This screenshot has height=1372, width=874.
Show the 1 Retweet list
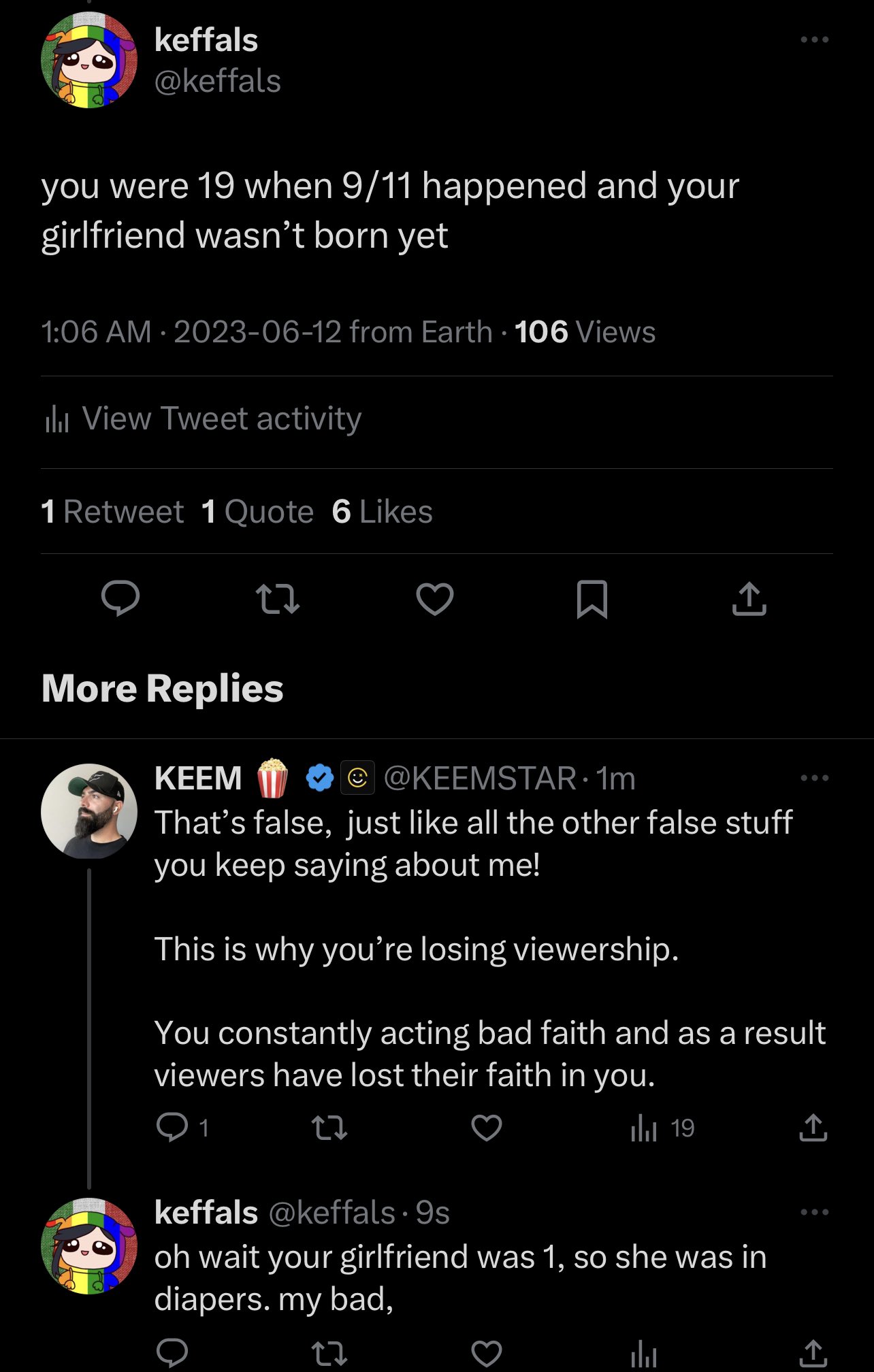112,512
